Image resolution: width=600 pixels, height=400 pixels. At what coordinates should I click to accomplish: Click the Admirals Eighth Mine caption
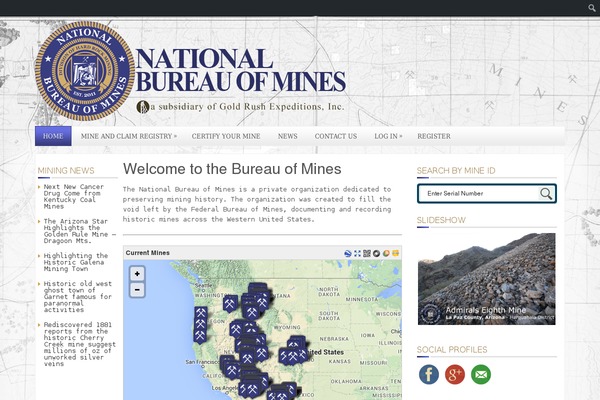pyautogui.click(x=486, y=310)
